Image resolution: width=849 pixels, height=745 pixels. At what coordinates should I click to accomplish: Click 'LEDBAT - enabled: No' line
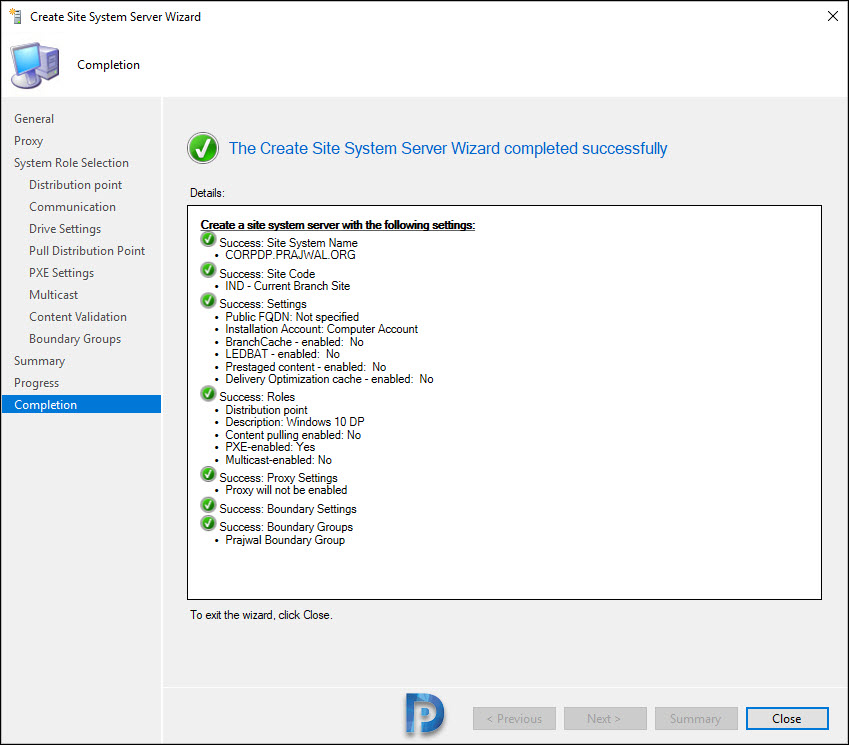283,354
